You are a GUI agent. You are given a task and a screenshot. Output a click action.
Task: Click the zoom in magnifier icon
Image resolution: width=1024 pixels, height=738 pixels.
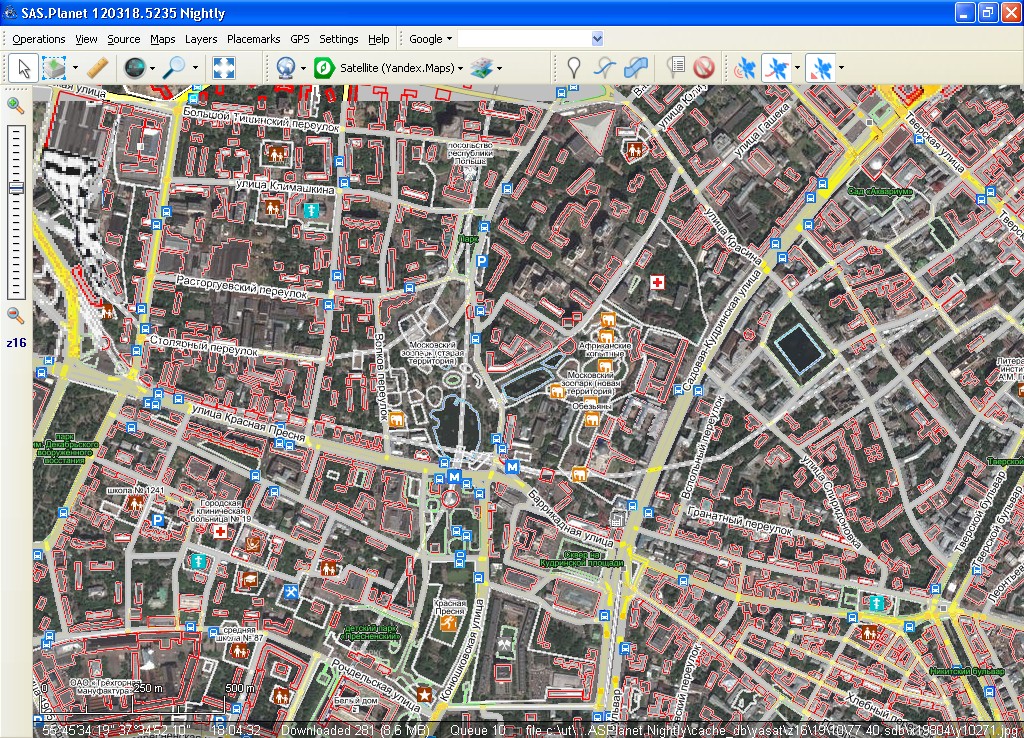(16, 105)
